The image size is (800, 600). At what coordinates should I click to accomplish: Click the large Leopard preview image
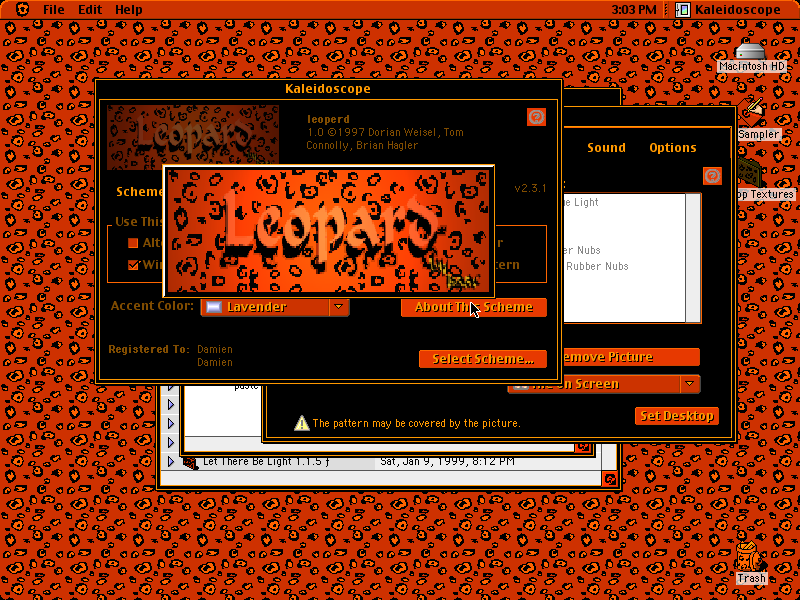click(329, 231)
